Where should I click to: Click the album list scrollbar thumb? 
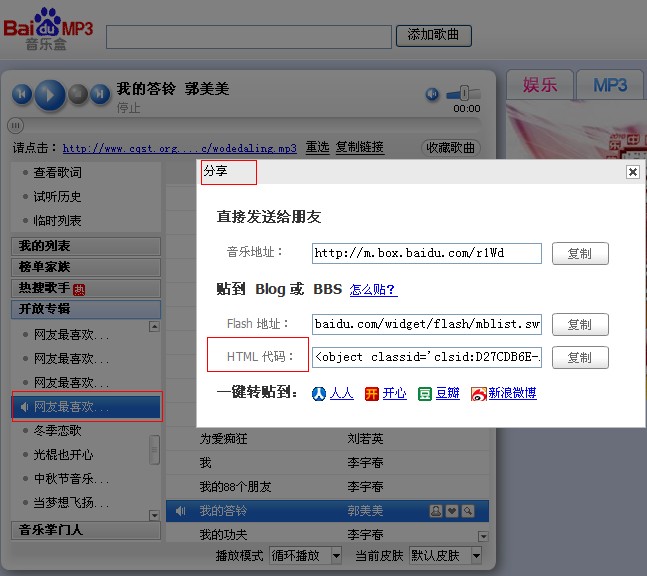(154, 450)
